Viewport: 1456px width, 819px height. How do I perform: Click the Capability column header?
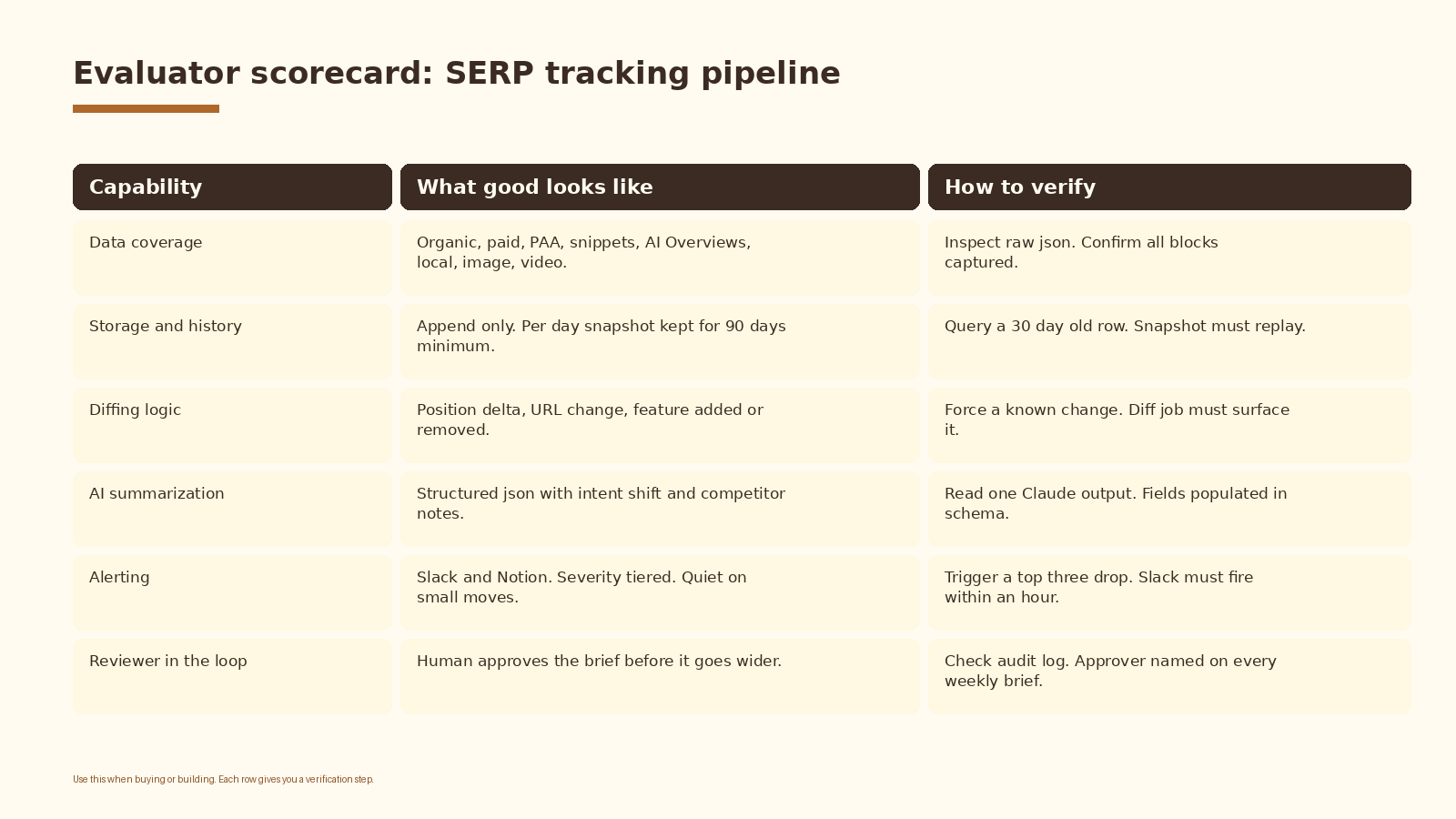pos(232,187)
